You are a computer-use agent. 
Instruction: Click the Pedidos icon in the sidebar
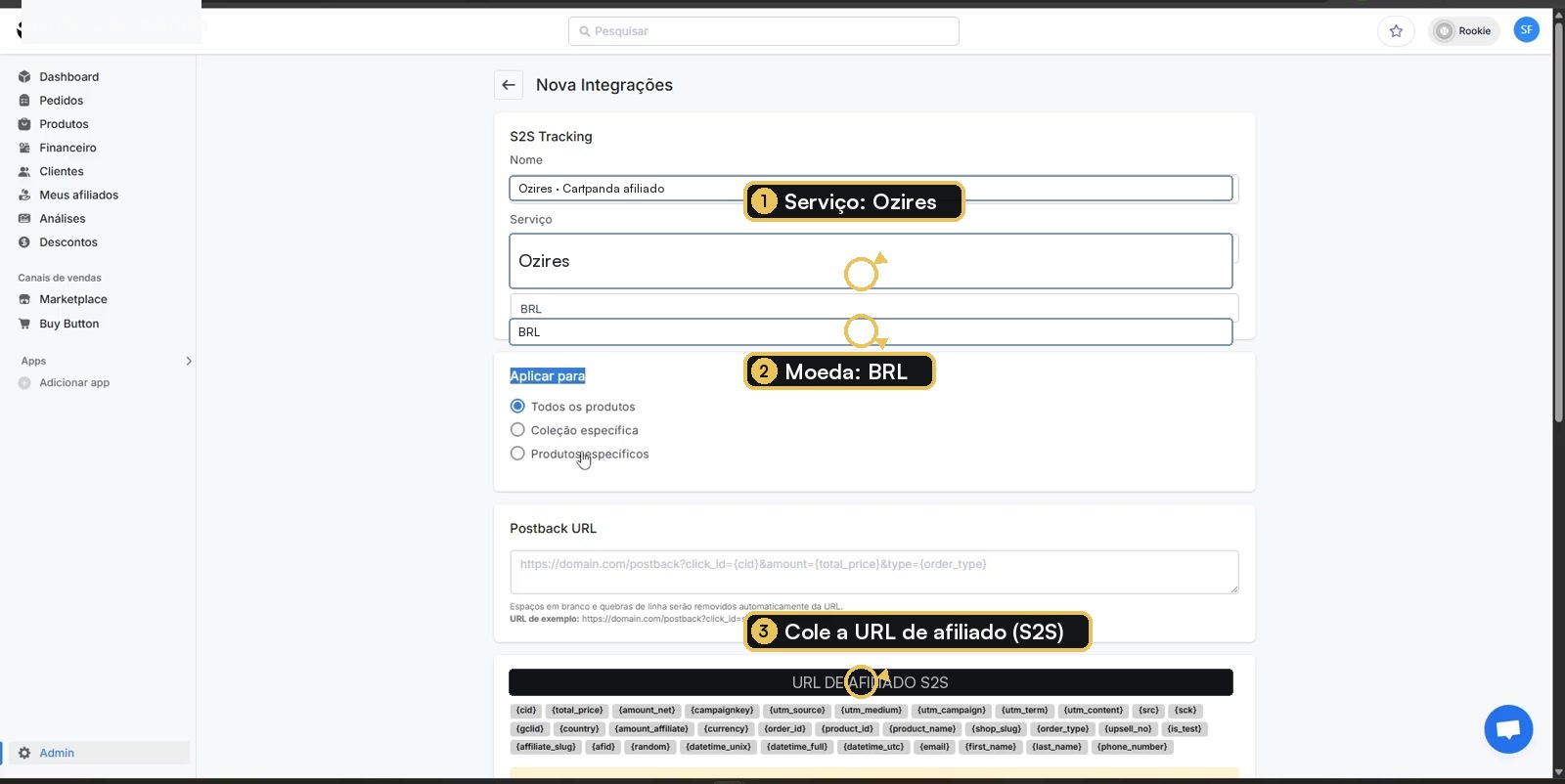click(x=24, y=101)
